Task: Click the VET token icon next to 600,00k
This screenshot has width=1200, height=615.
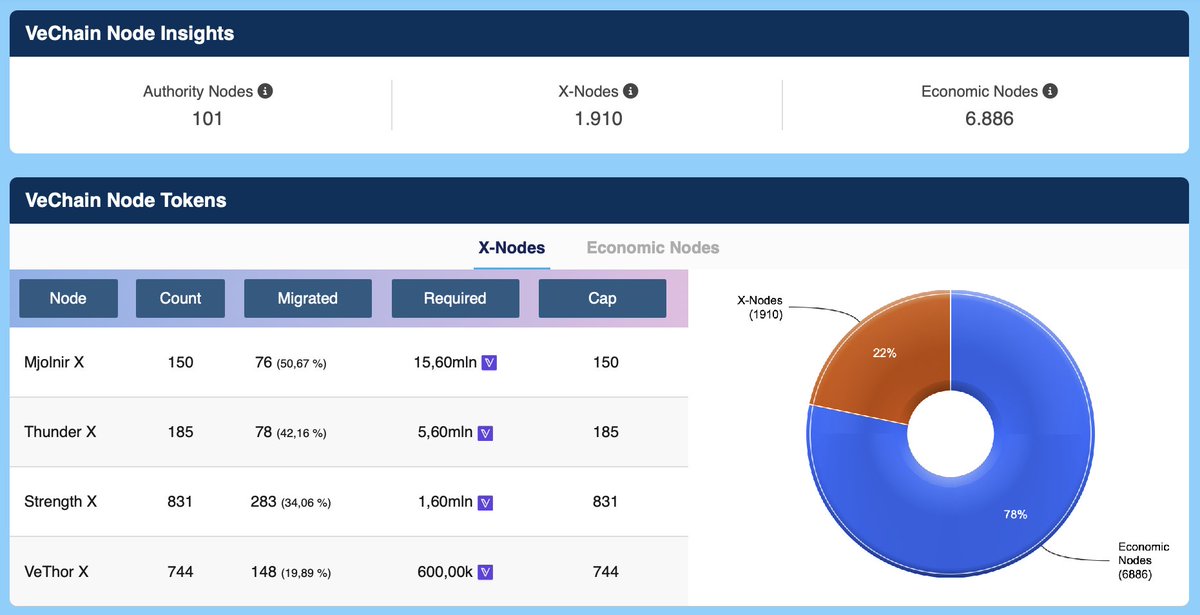Action: pyautogui.click(x=485, y=572)
